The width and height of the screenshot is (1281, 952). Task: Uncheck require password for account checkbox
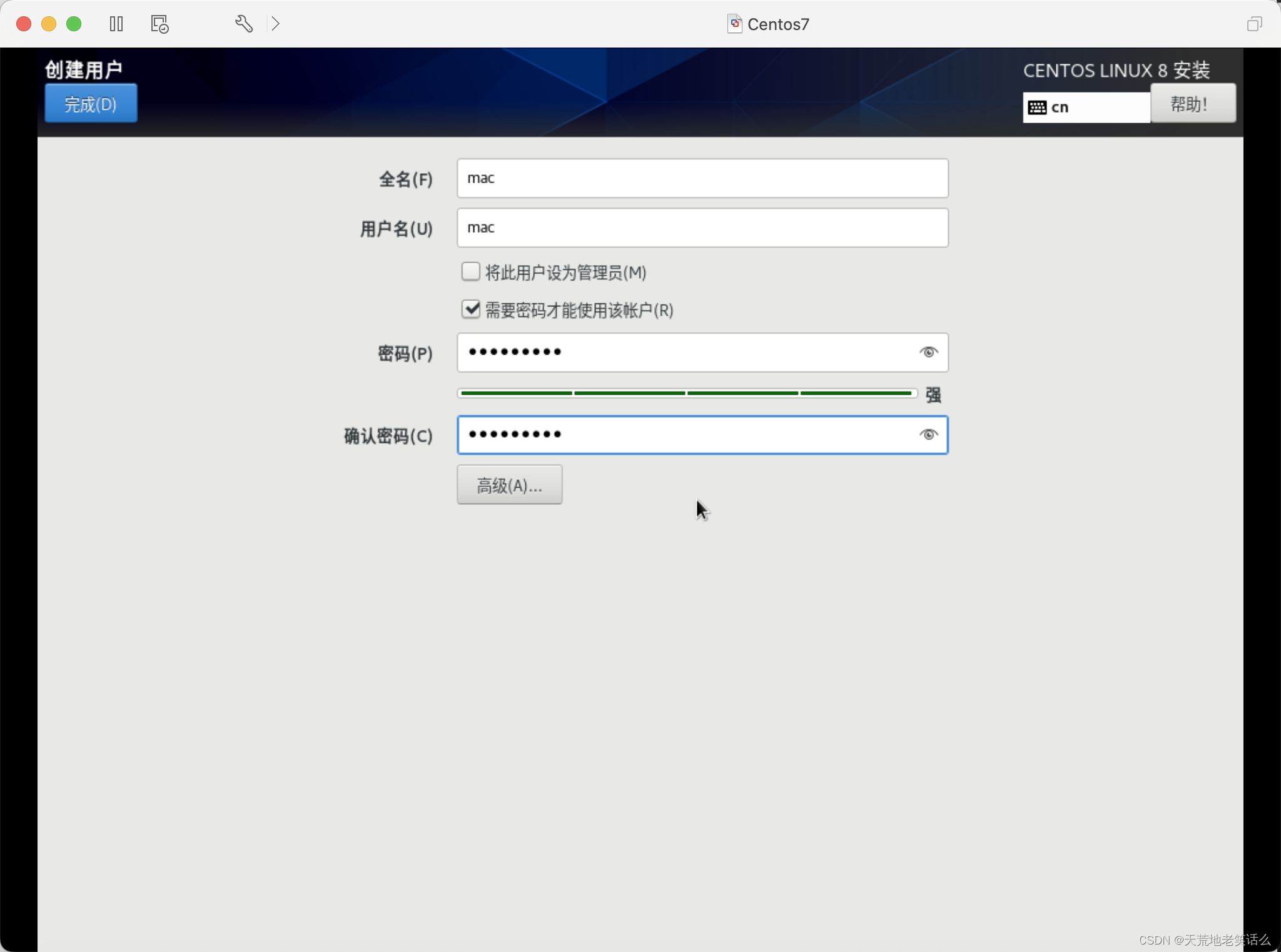[x=470, y=309]
